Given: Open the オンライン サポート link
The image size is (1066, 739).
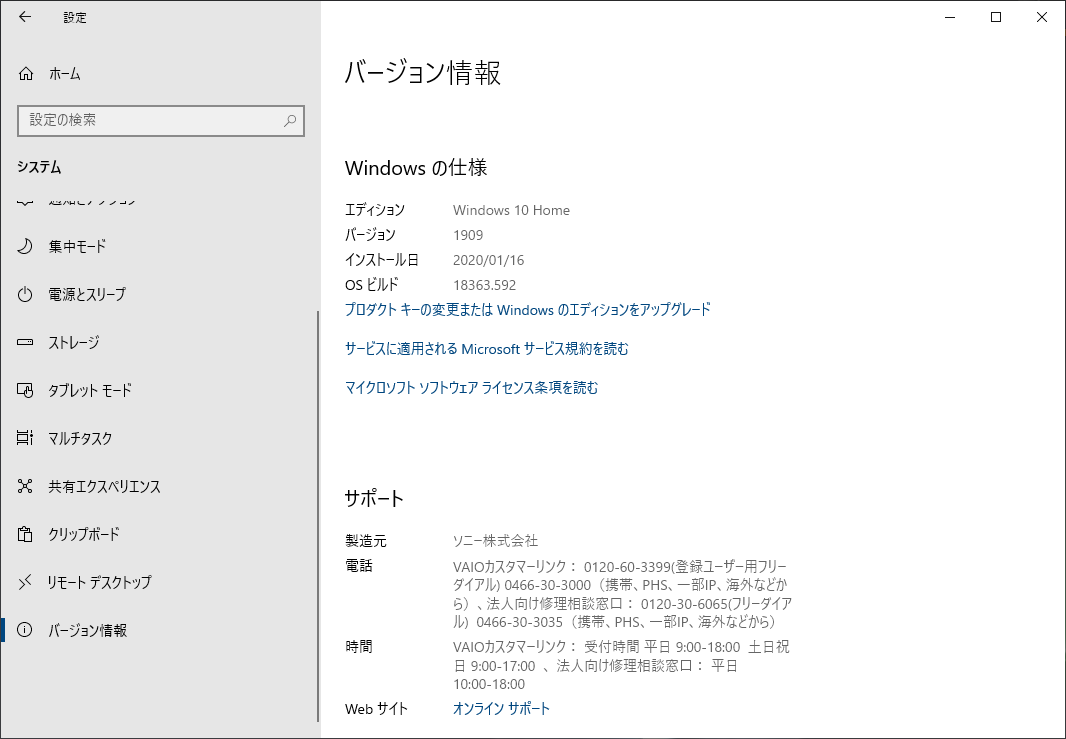Looking at the screenshot, I should 500,708.
